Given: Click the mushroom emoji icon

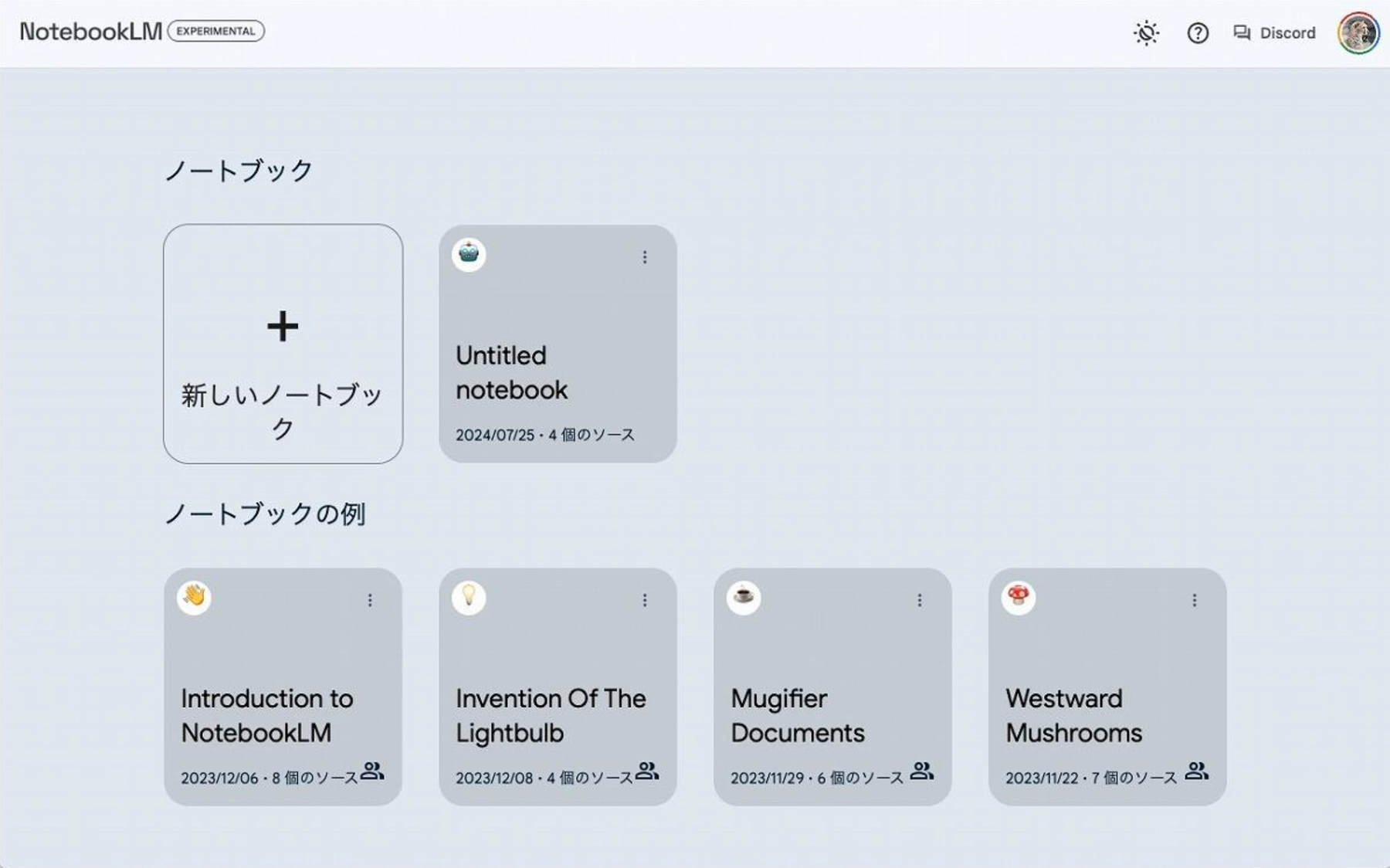Looking at the screenshot, I should coord(1019,597).
